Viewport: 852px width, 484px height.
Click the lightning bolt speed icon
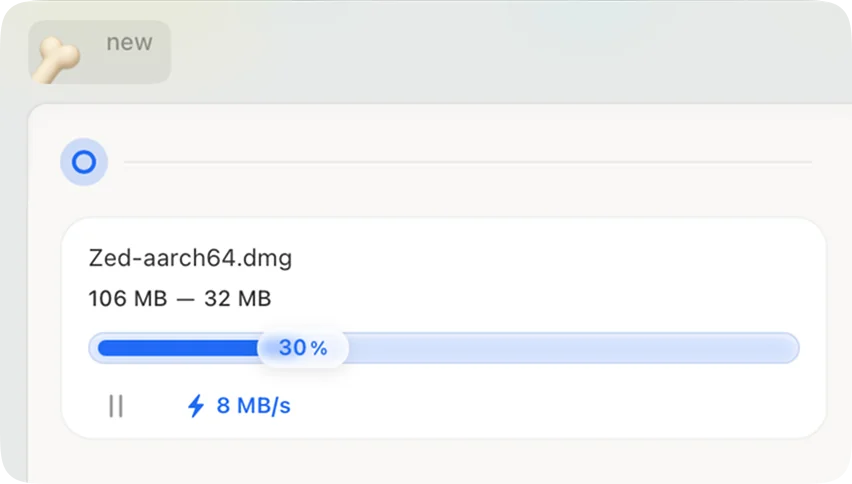click(x=196, y=405)
